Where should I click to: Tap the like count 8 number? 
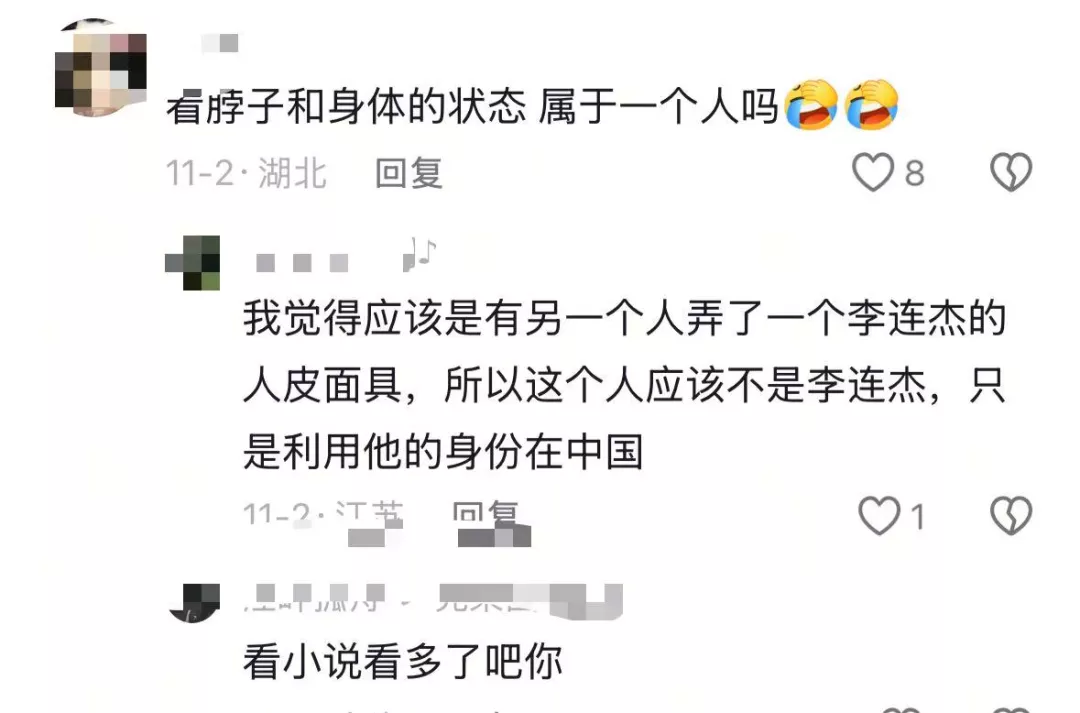pyautogui.click(x=914, y=173)
